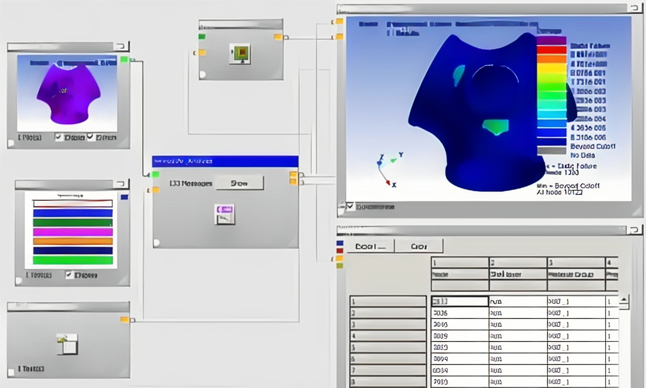This screenshot has height=388, width=646.
Task: Click the green monitor icon in top module
Action: 241,54
